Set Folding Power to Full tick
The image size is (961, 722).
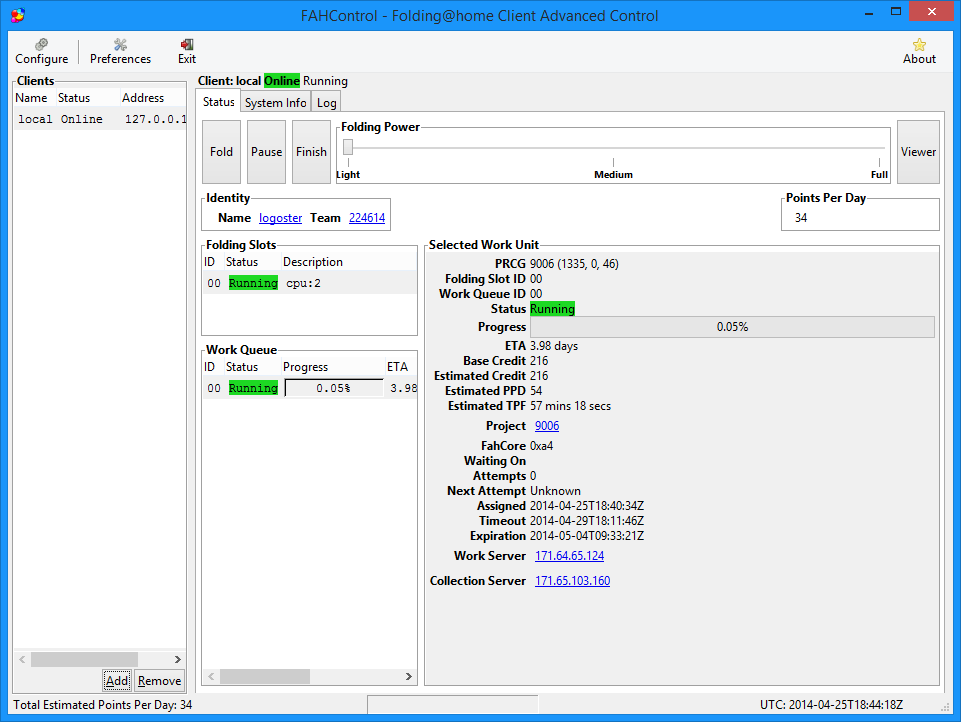point(879,162)
